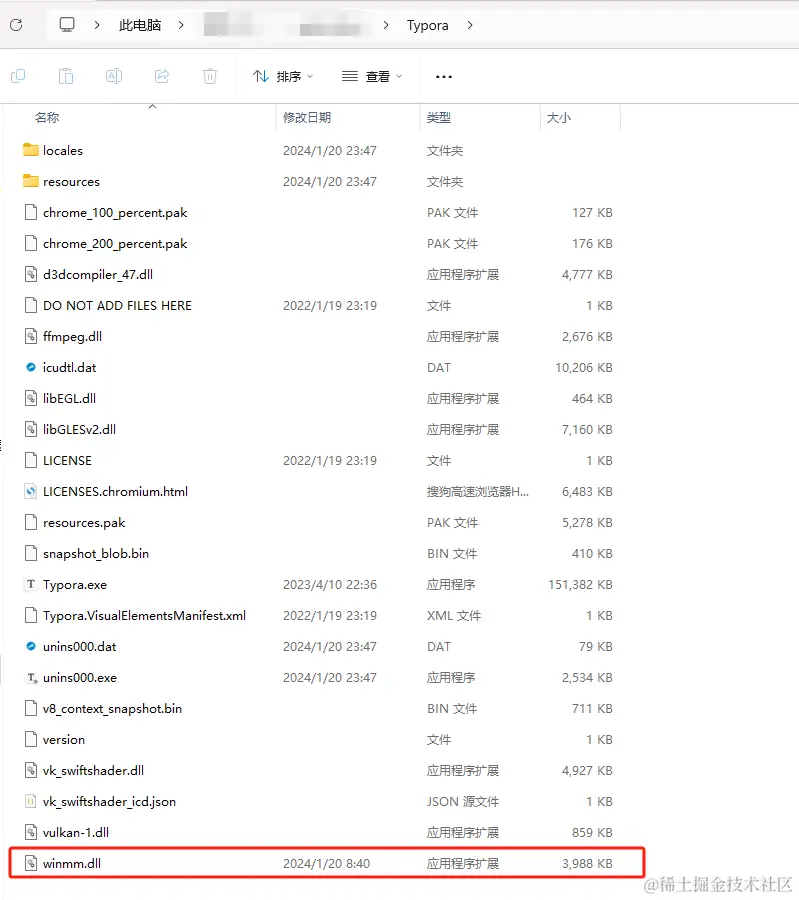Click the snapshot_blob.bin file icon
The height and width of the screenshot is (900, 799).
[31, 553]
